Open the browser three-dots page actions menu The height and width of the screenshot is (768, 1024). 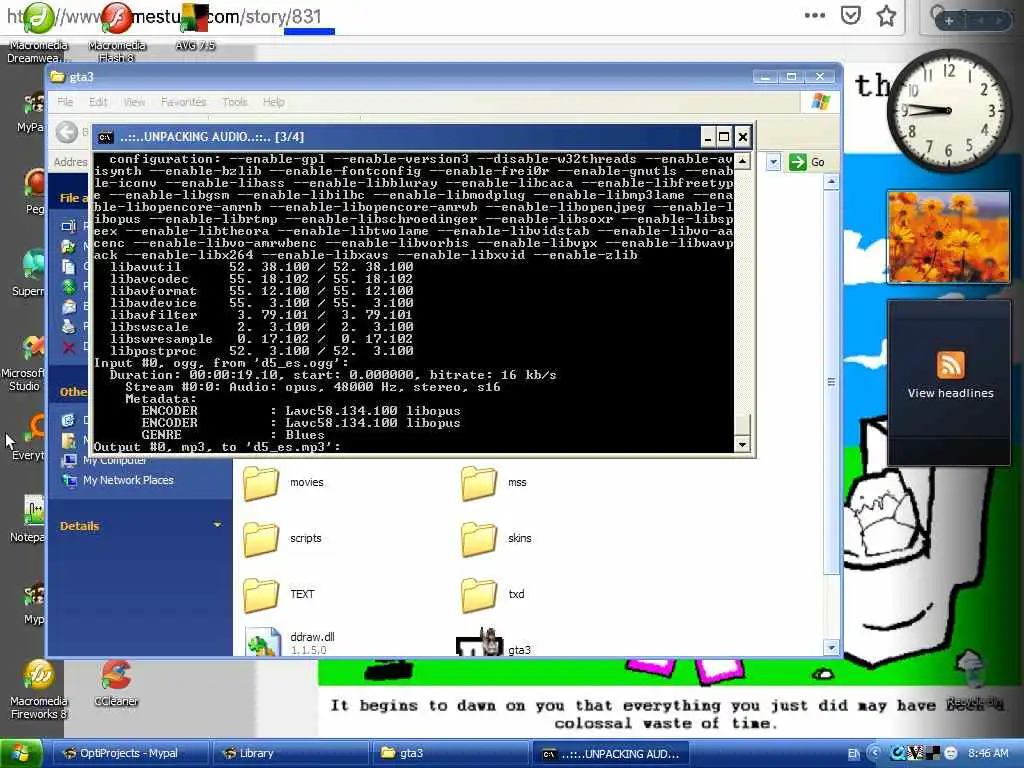coord(814,16)
